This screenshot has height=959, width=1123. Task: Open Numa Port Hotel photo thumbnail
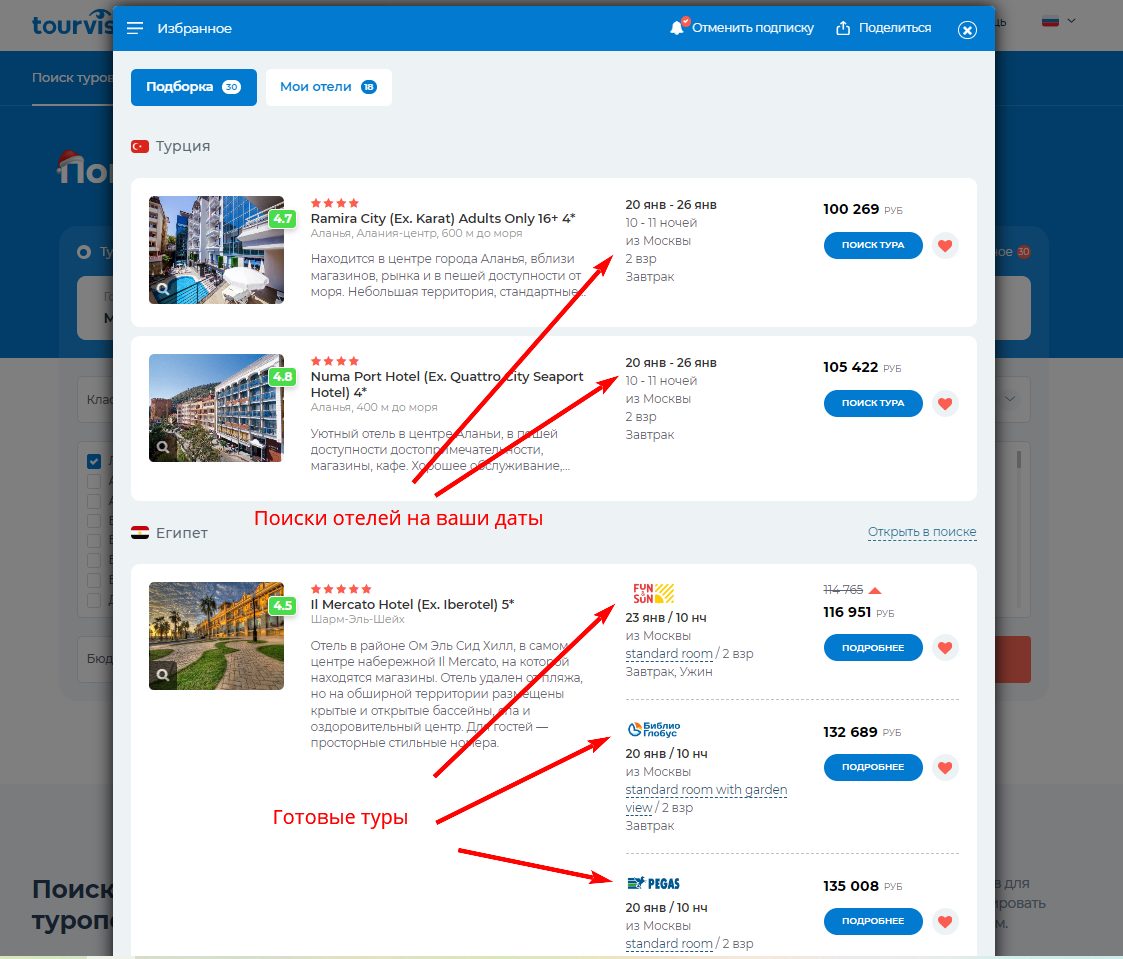[x=216, y=408]
